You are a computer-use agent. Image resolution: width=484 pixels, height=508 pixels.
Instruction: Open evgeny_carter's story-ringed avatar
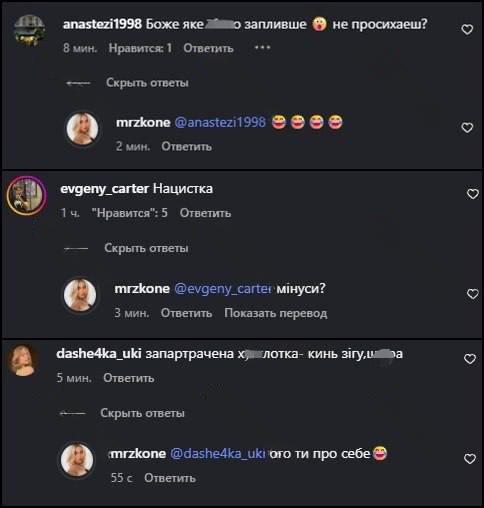click(x=27, y=195)
